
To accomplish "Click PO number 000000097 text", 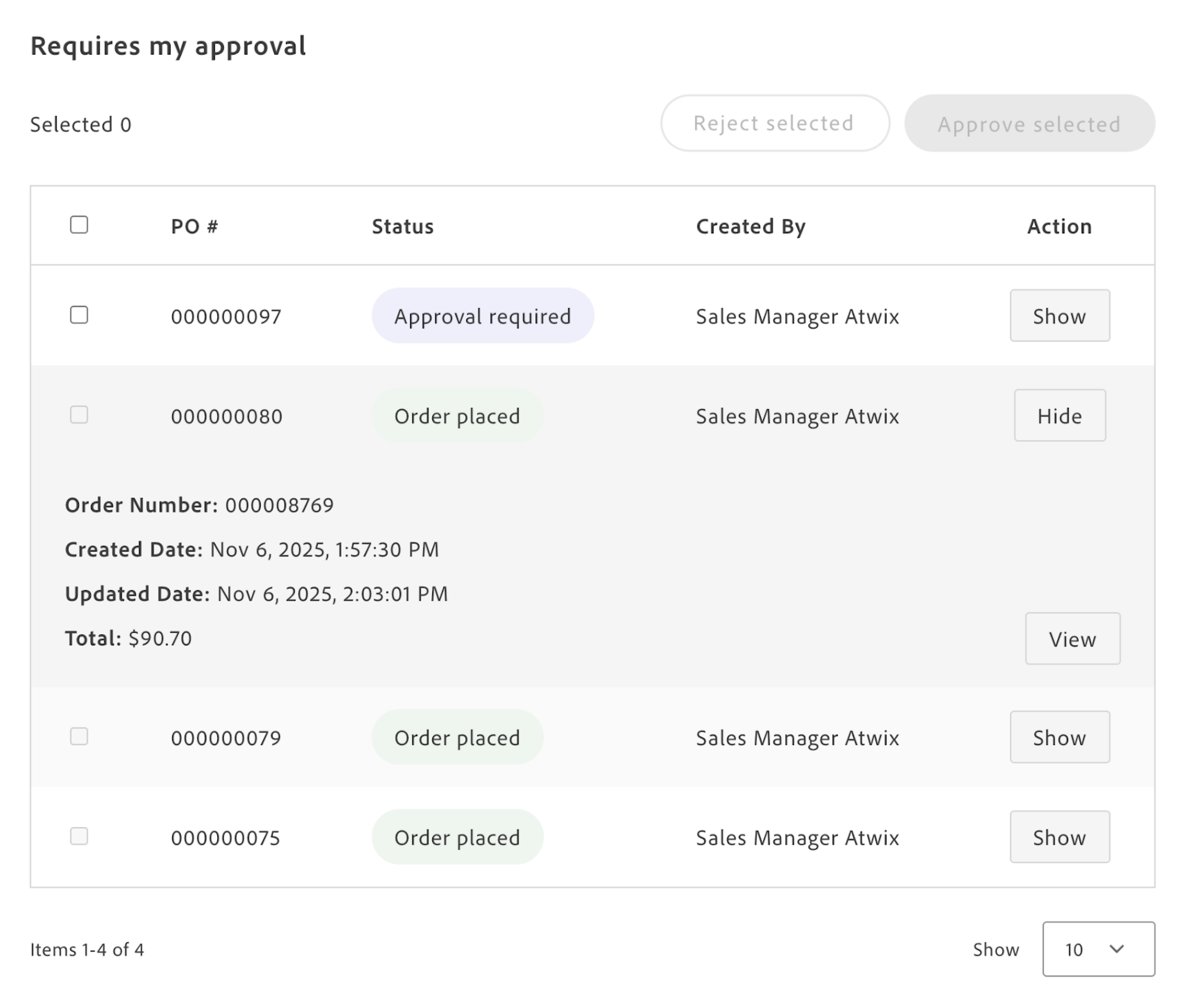I will [226, 316].
